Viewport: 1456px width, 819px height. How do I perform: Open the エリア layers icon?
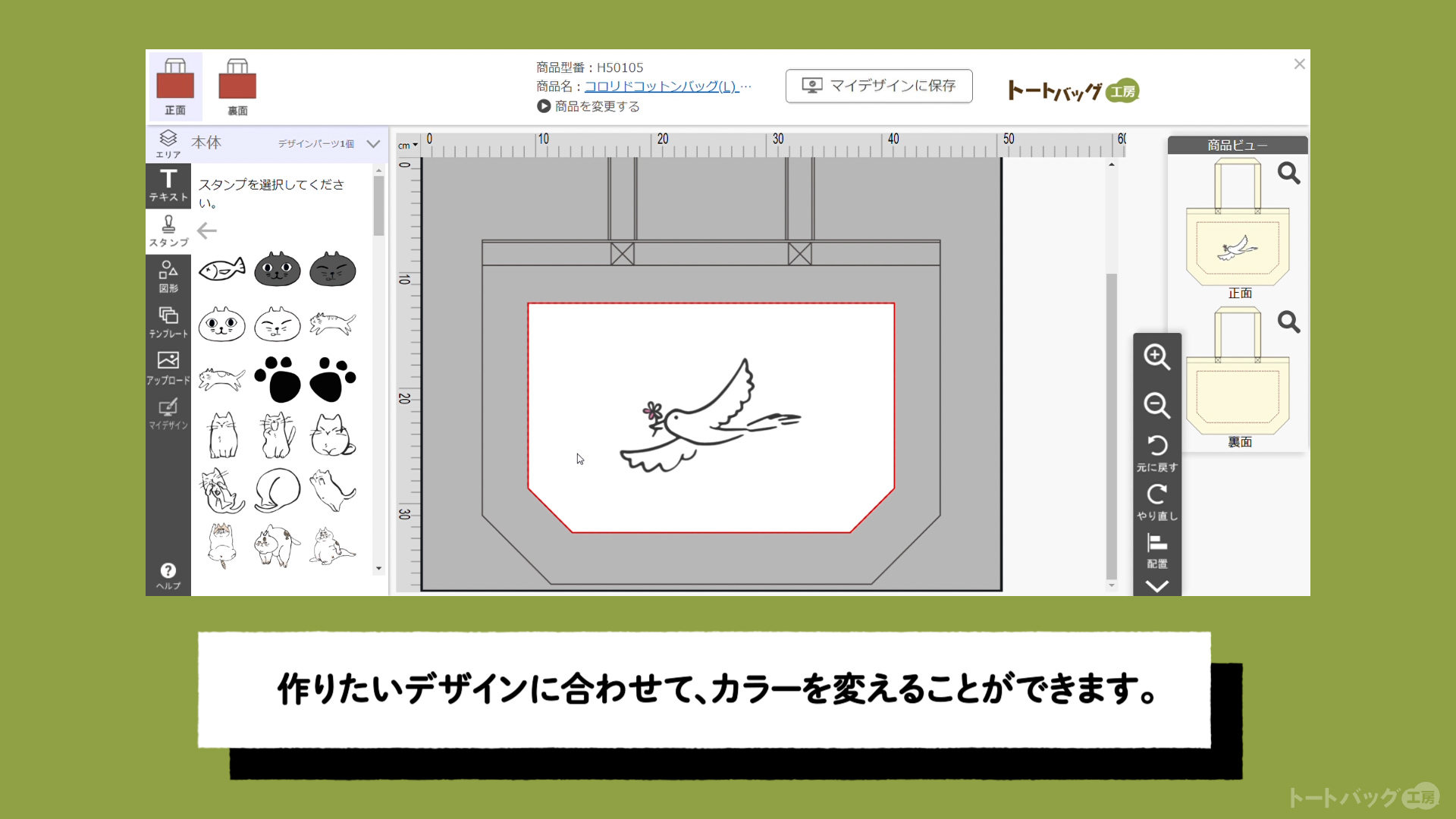coord(168,143)
